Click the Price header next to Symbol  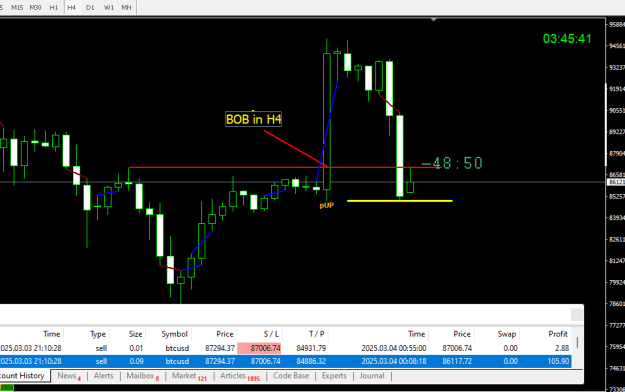coord(224,334)
